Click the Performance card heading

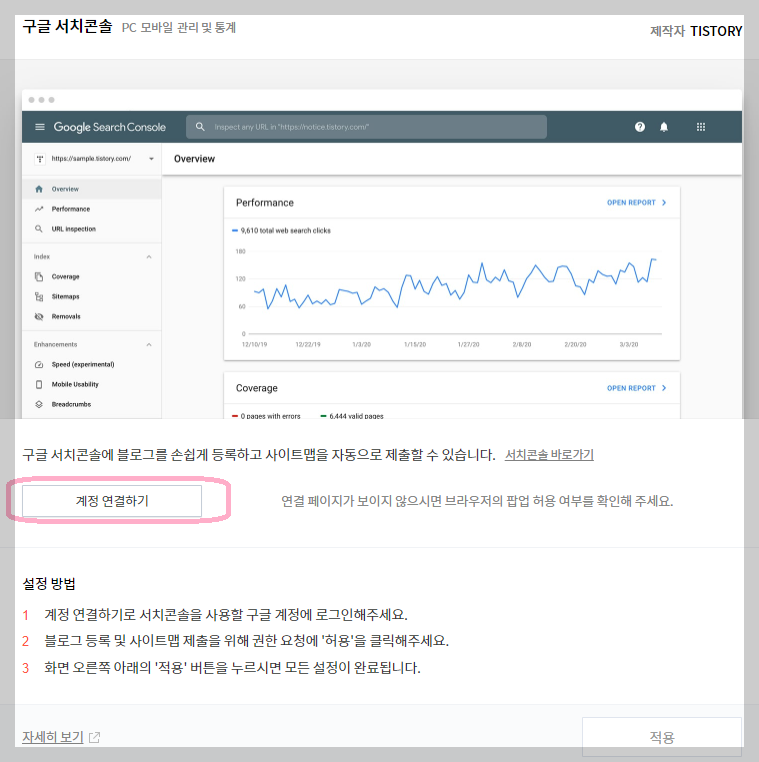click(265, 203)
